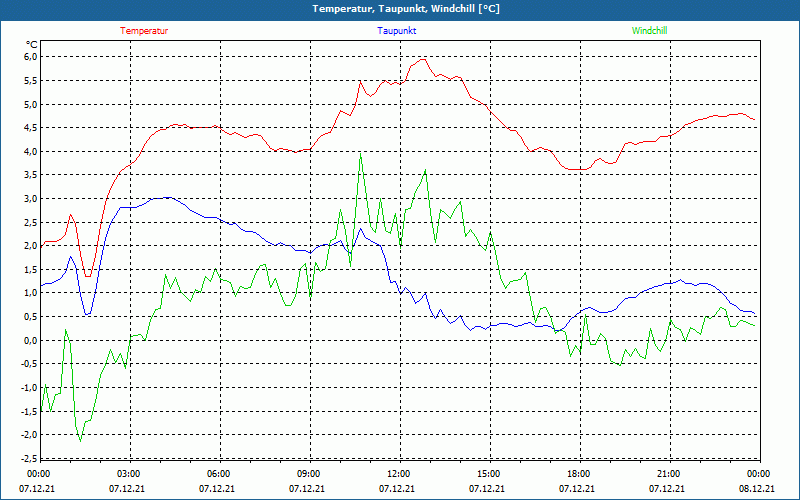Screen dimensions: 800x500
Task: Click the 5,0 y-axis value
Action: click(31, 104)
